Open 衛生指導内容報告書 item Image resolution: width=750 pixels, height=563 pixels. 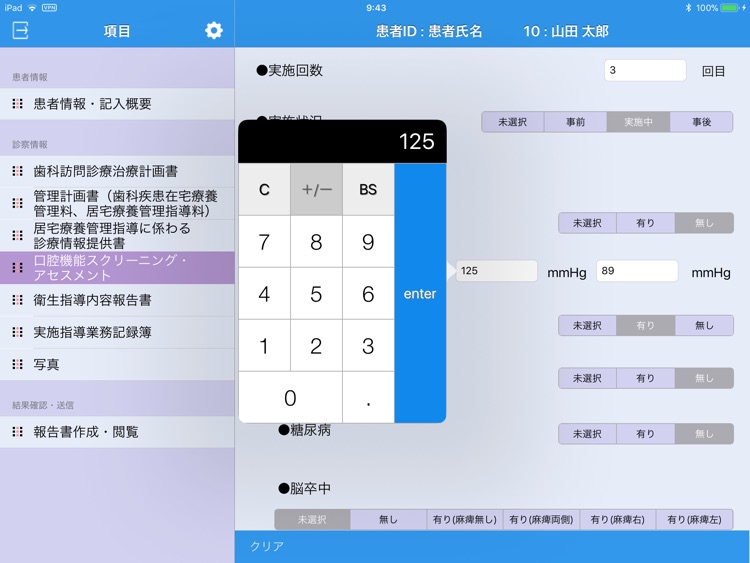pos(117,300)
